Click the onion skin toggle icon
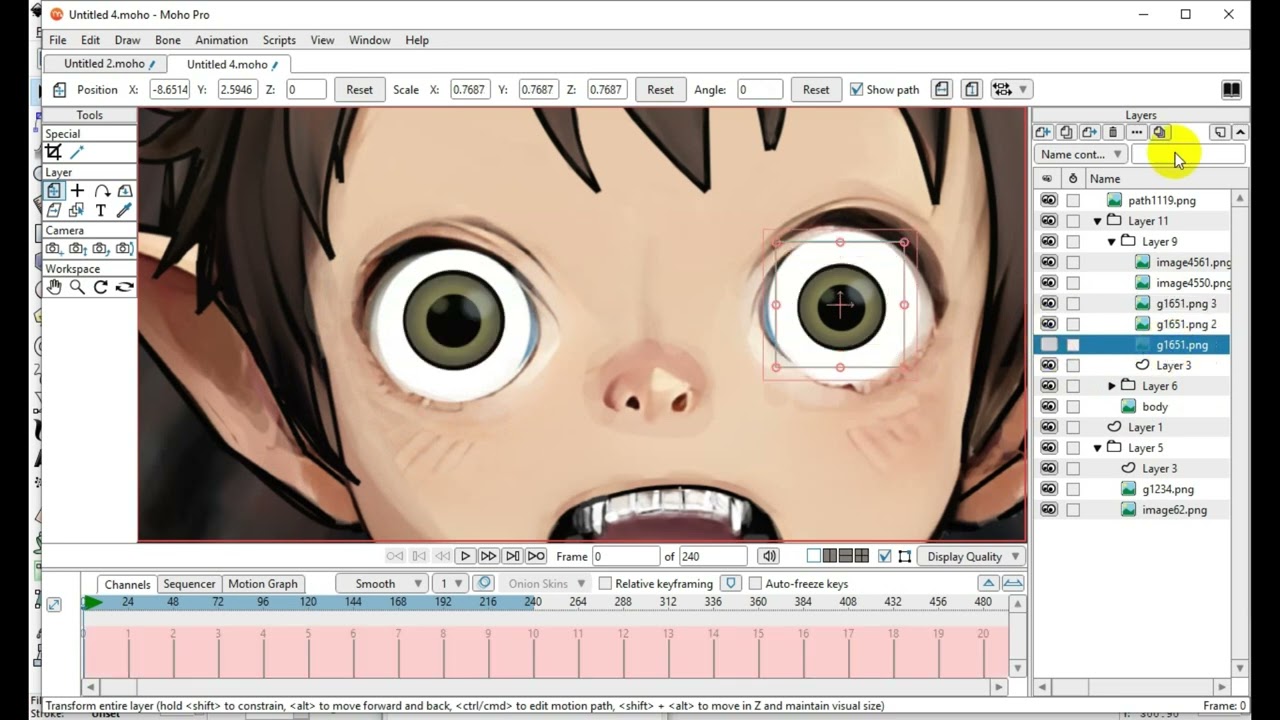 pyautogui.click(x=484, y=583)
